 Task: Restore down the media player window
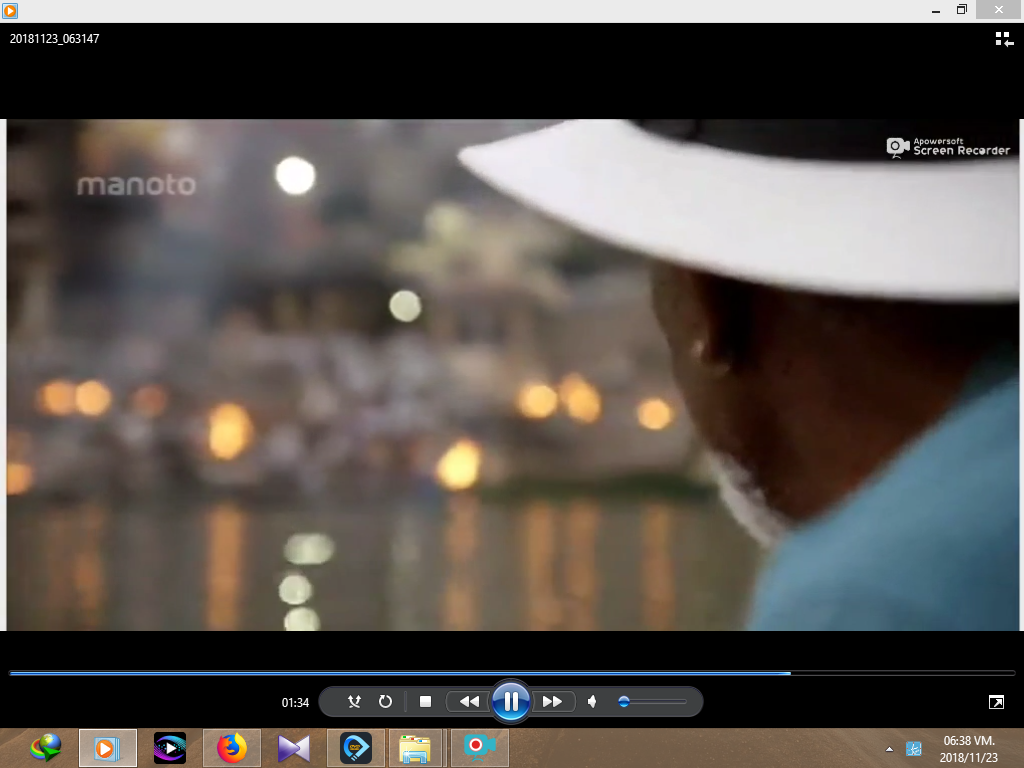[962, 10]
